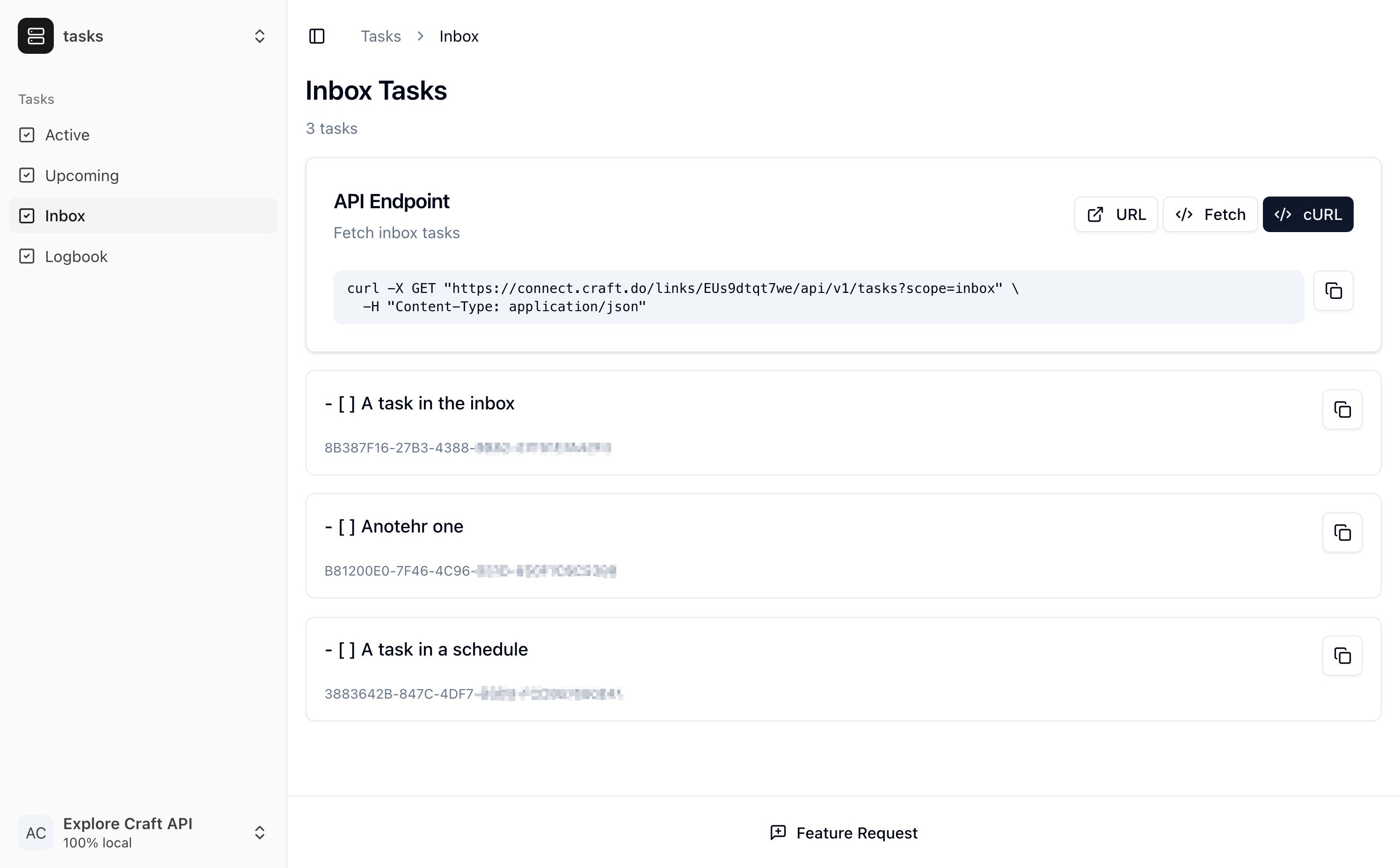Collapse the sidebar using the panel icon

pyautogui.click(x=317, y=36)
